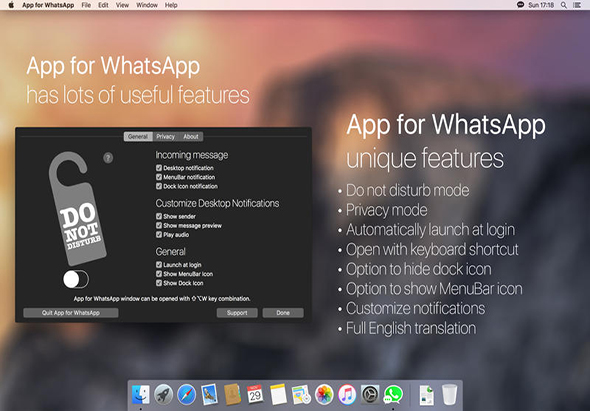This screenshot has height=411, width=590.
Task: Open the Help menu
Action: pyautogui.click(x=171, y=5)
